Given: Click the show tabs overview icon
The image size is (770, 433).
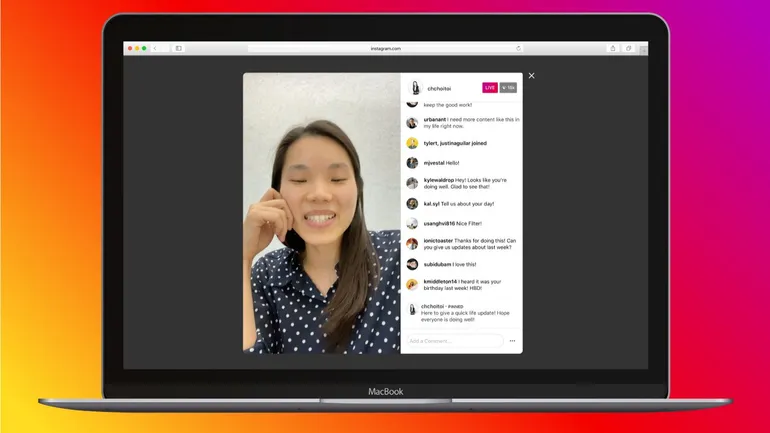Looking at the screenshot, I should [629, 48].
